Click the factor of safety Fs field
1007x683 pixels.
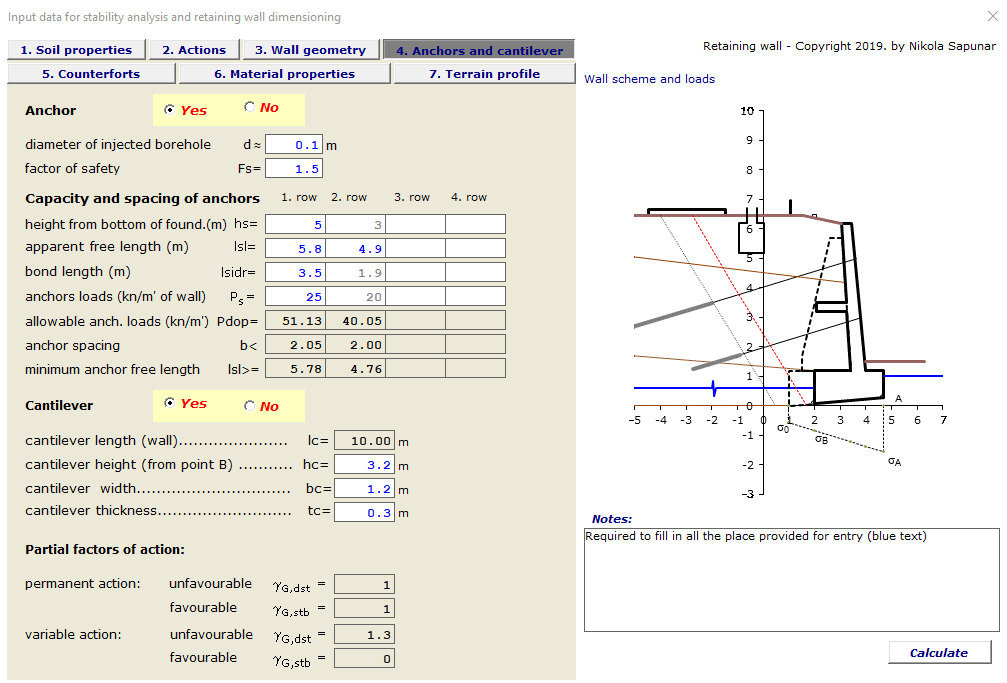coord(294,169)
